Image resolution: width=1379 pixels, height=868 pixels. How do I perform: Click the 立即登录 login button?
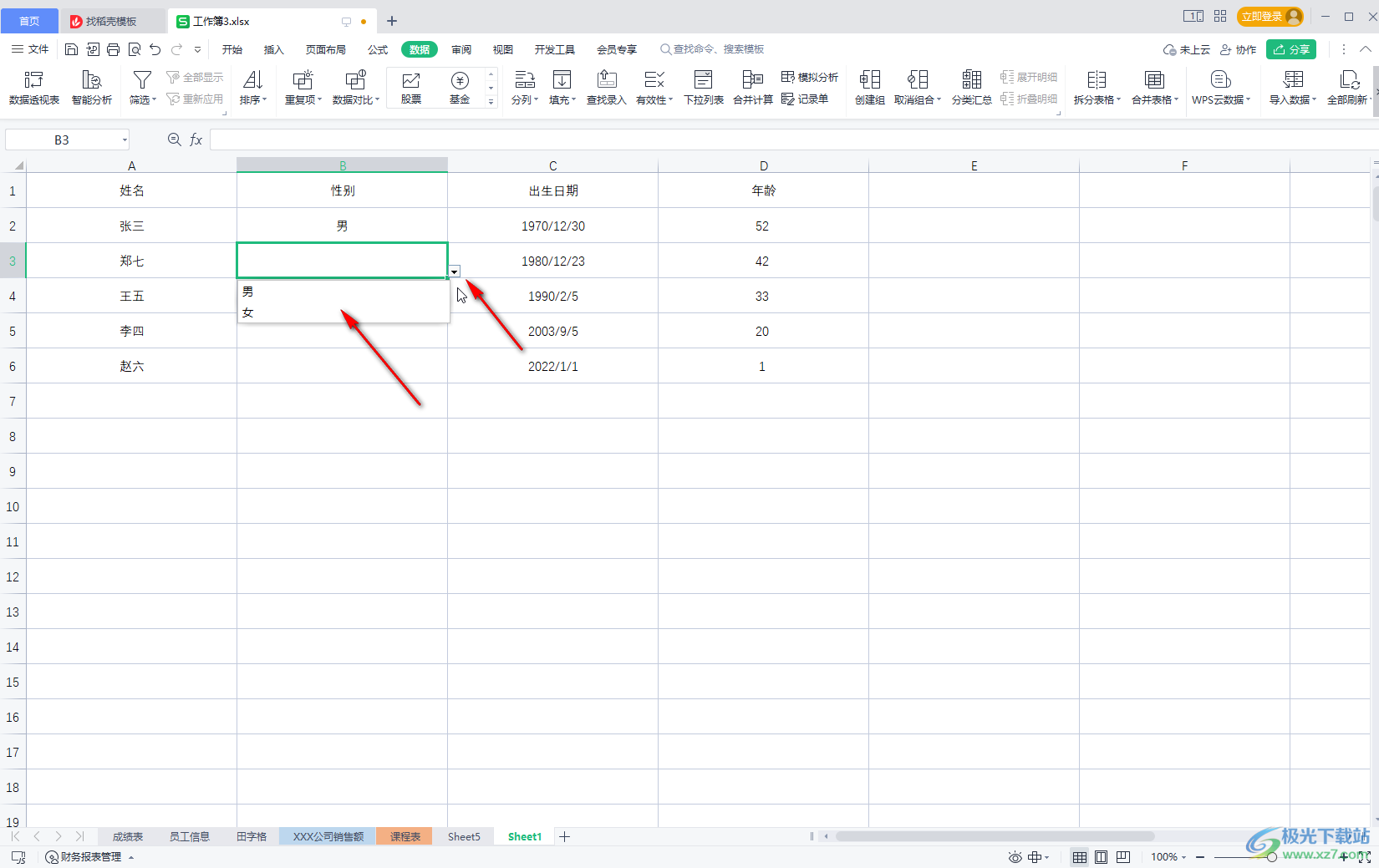tap(1270, 17)
